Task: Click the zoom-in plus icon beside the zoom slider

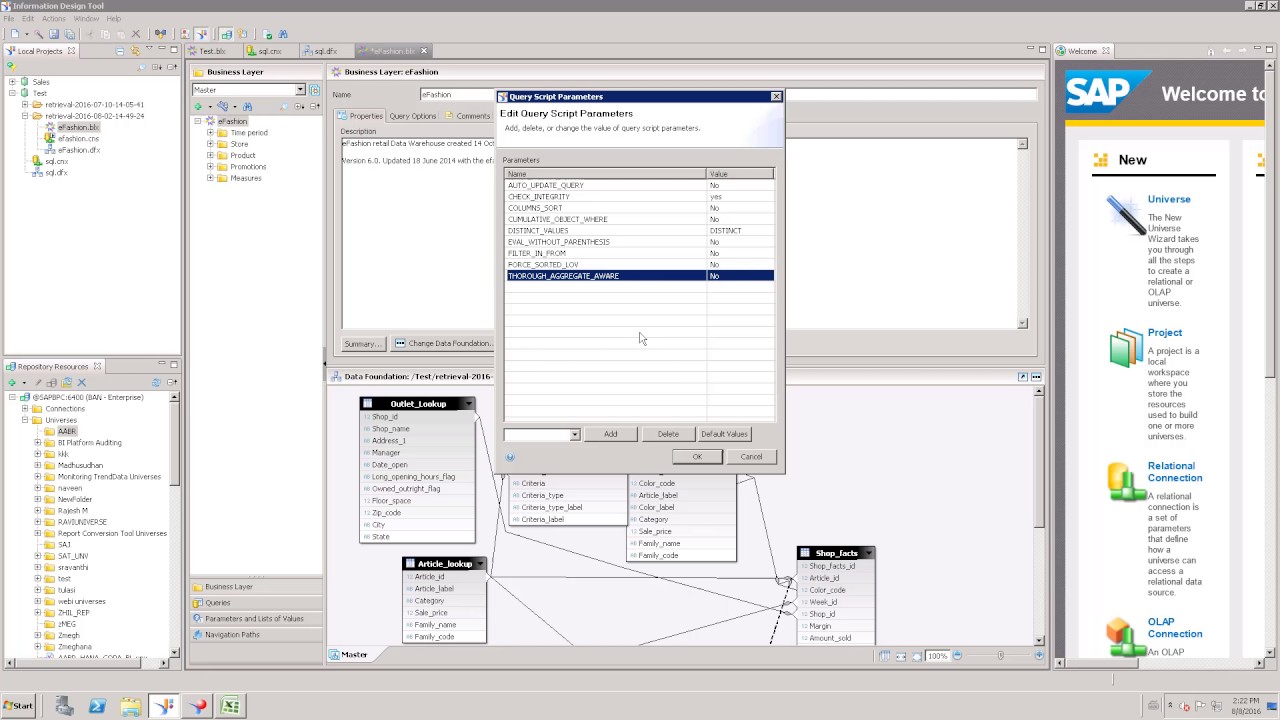Action: tap(1039, 655)
